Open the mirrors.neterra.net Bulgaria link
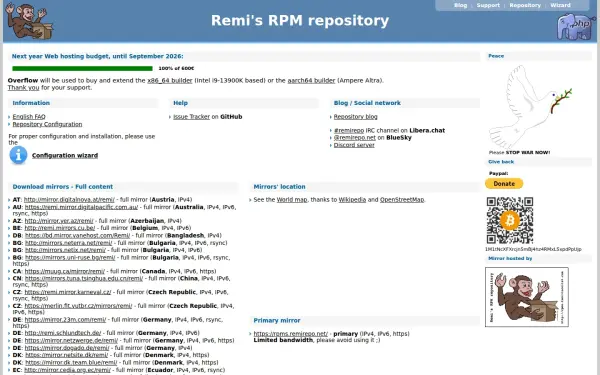 tap(68, 243)
